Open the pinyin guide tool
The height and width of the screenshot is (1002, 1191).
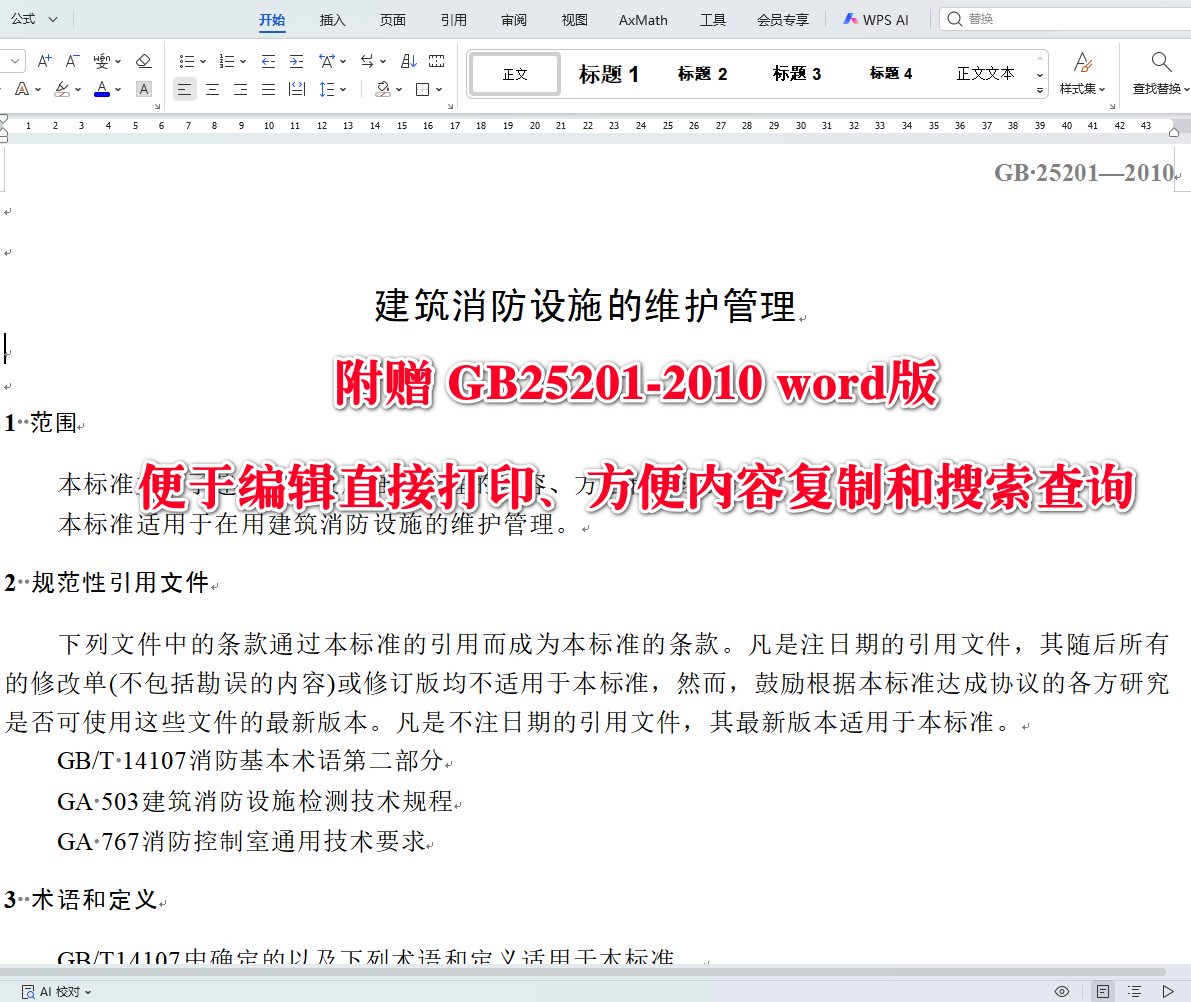(x=100, y=61)
